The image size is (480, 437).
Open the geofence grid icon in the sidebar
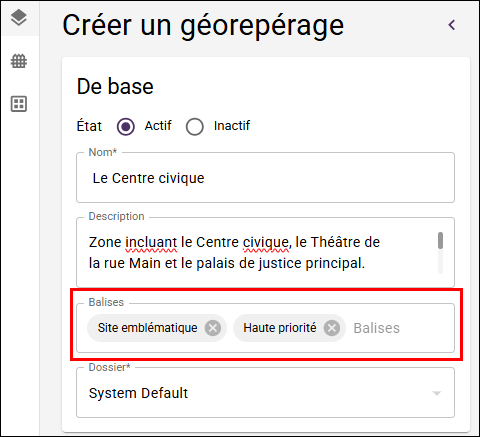19,61
